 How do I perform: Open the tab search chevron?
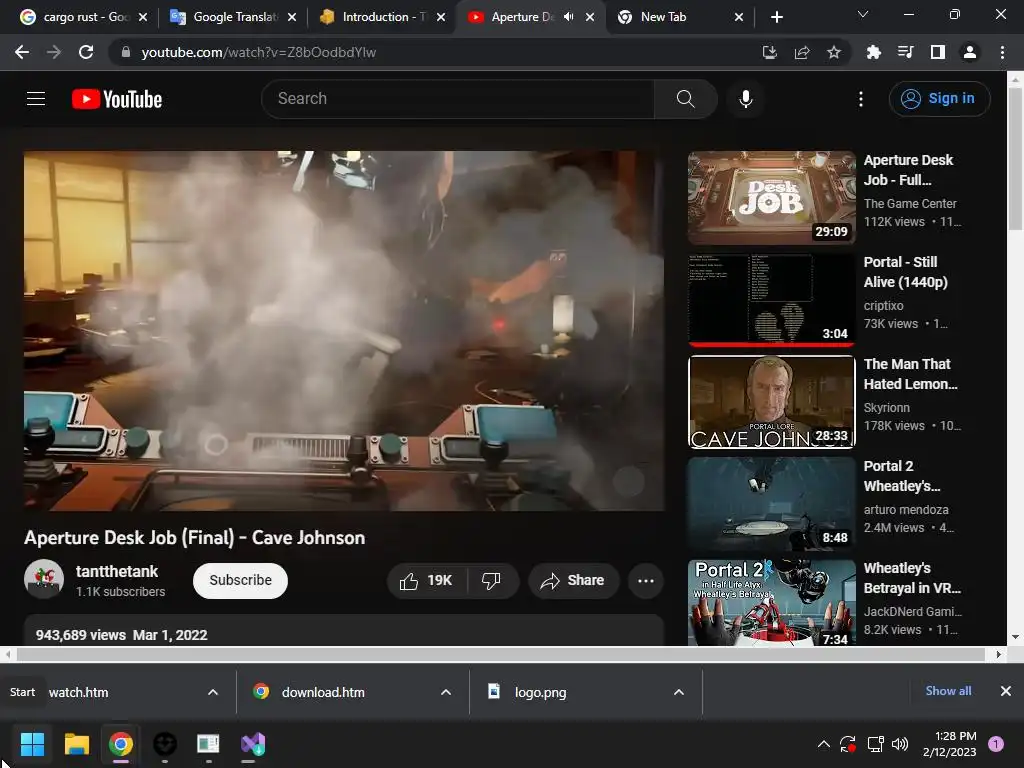[x=863, y=14]
